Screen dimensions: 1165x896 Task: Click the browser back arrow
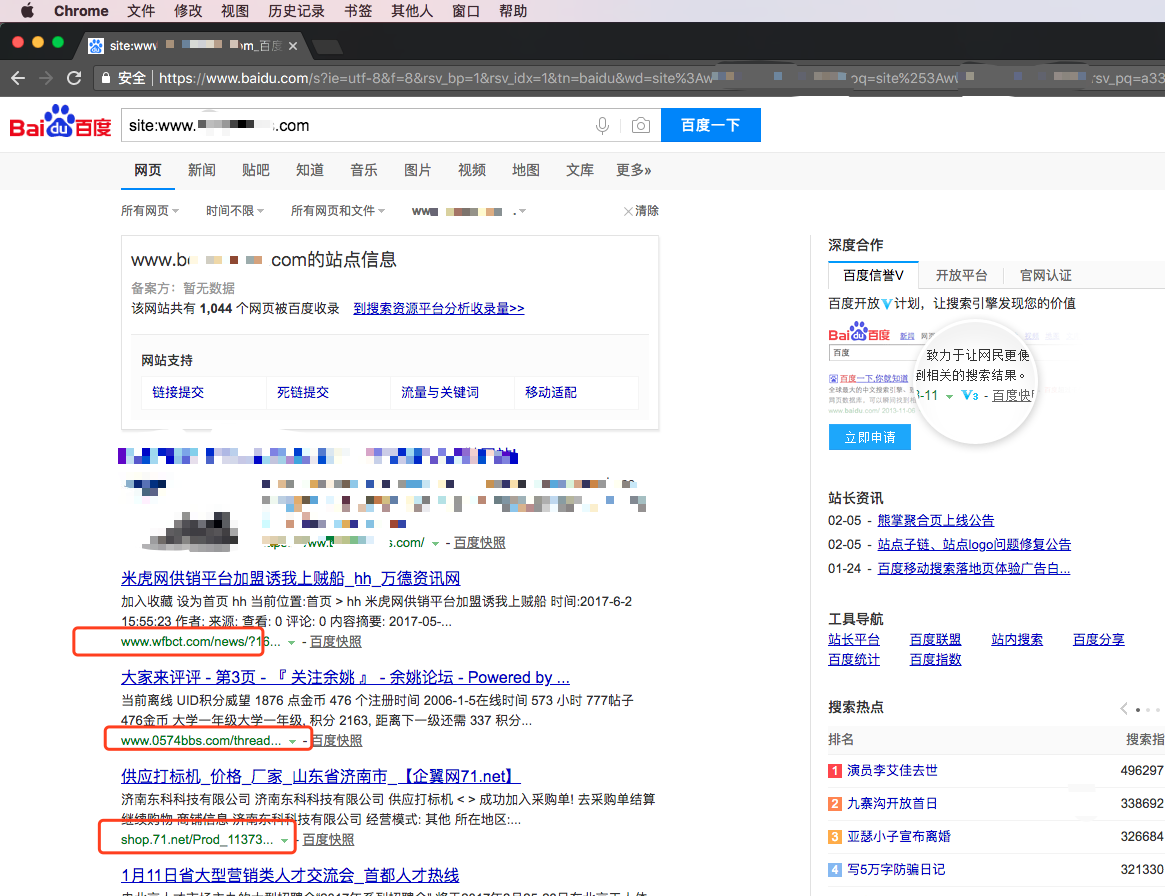pyautogui.click(x=18, y=78)
